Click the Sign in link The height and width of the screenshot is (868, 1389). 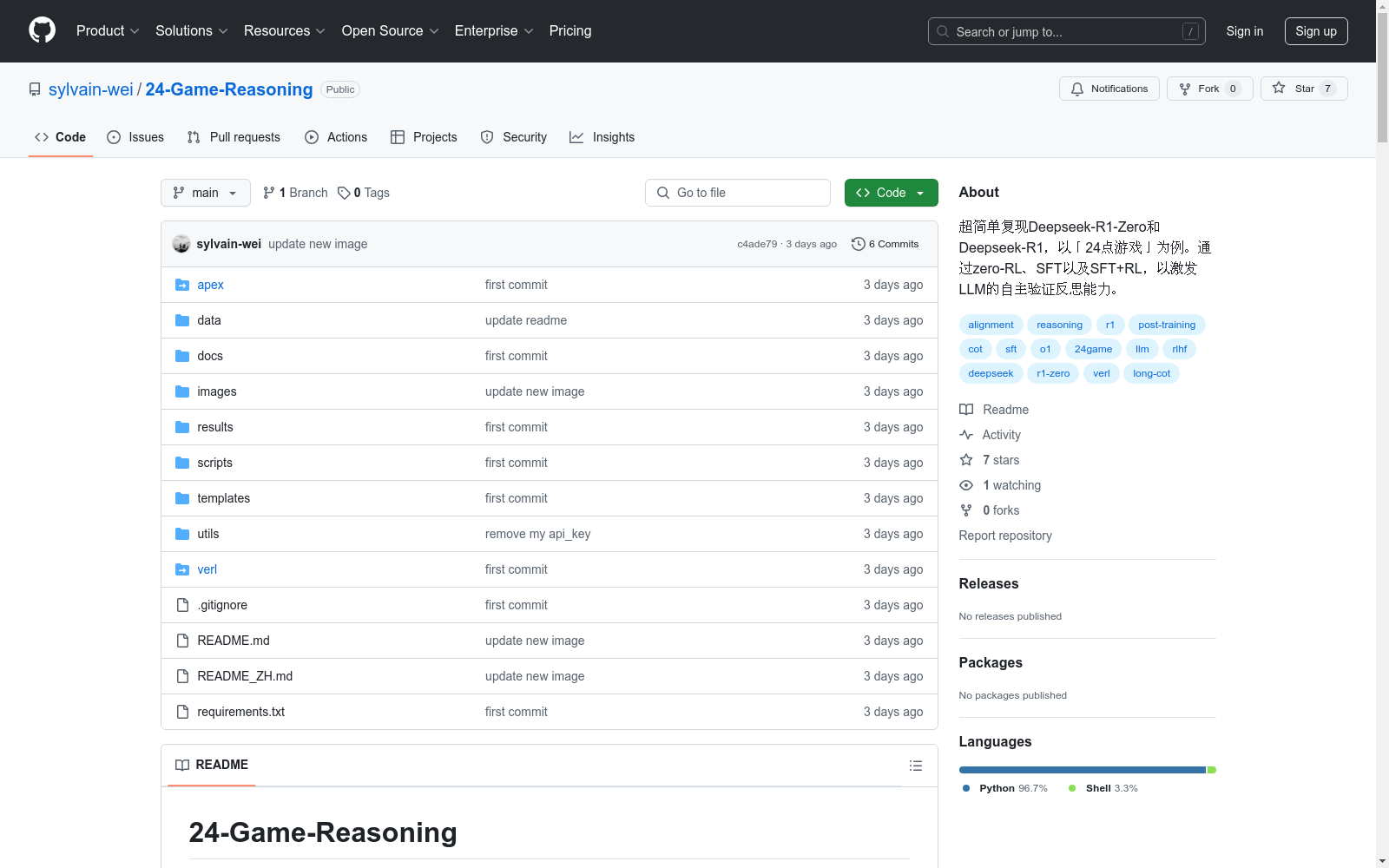pyautogui.click(x=1245, y=31)
